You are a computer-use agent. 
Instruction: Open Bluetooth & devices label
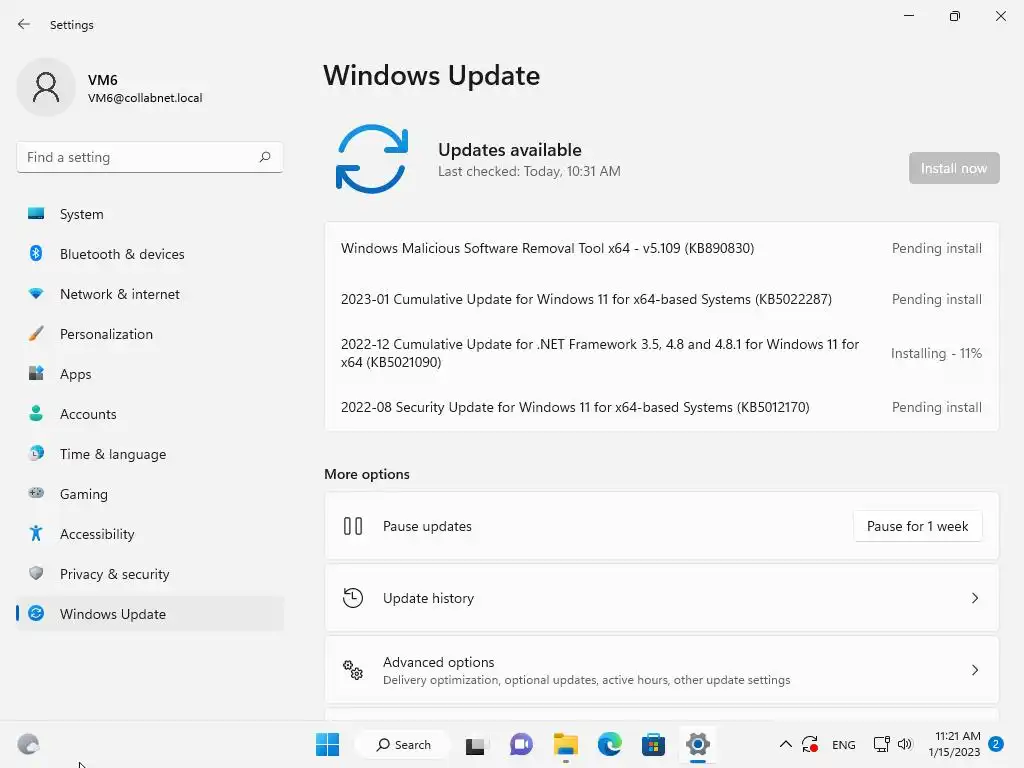point(122,254)
